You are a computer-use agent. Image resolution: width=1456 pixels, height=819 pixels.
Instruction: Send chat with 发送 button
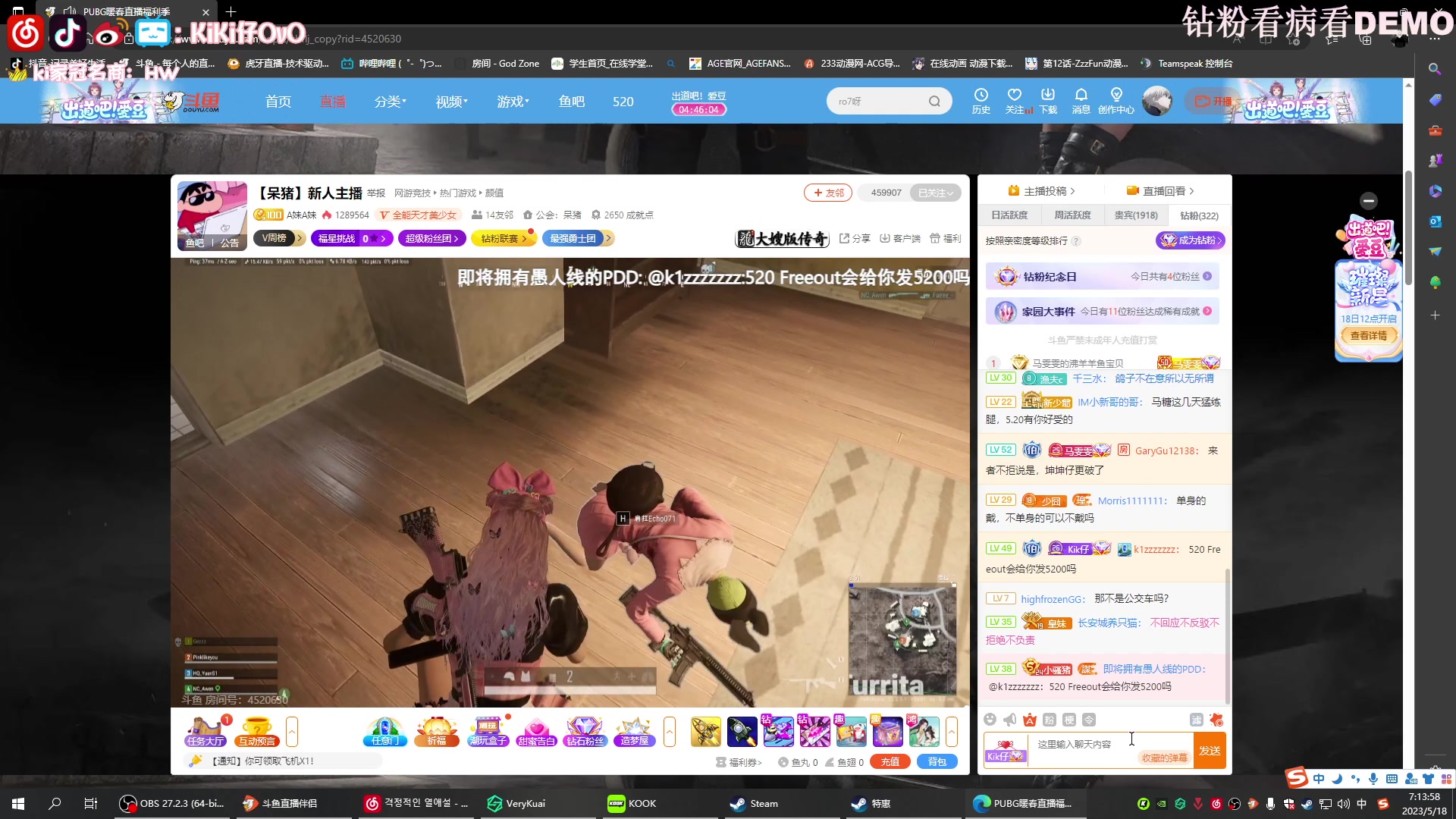(1210, 751)
